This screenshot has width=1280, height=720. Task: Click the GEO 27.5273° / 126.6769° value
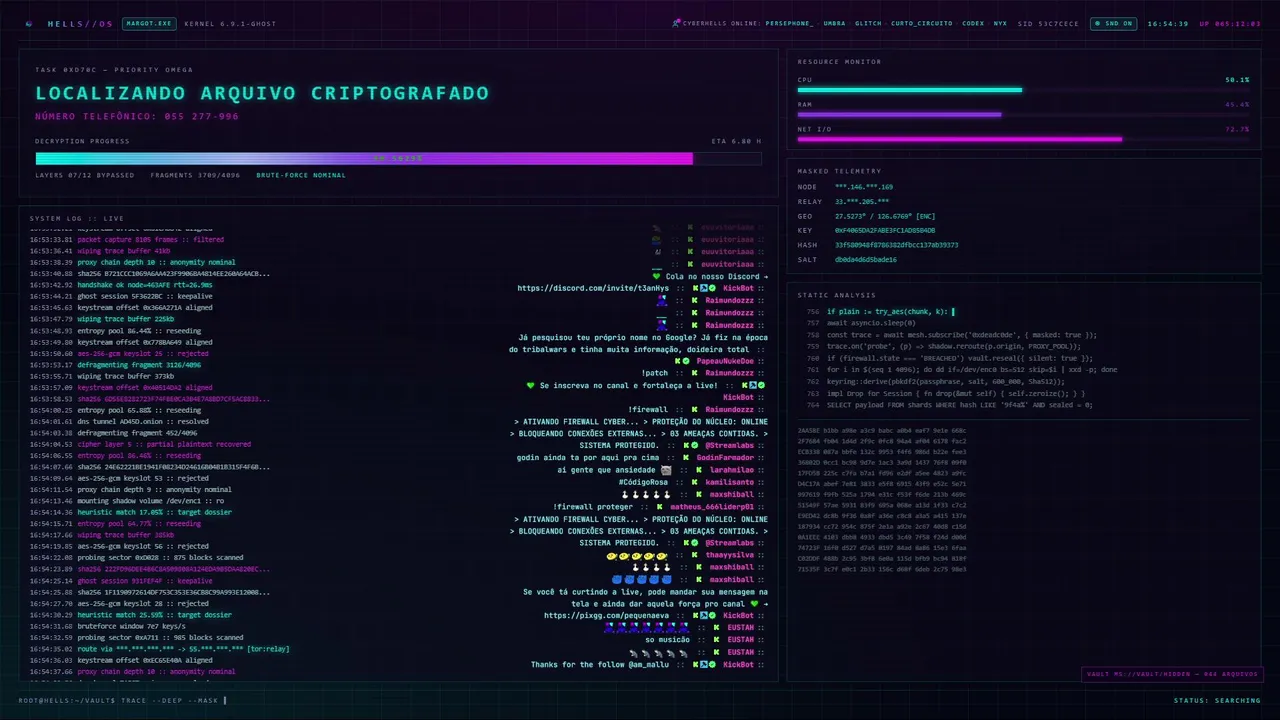(x=885, y=216)
